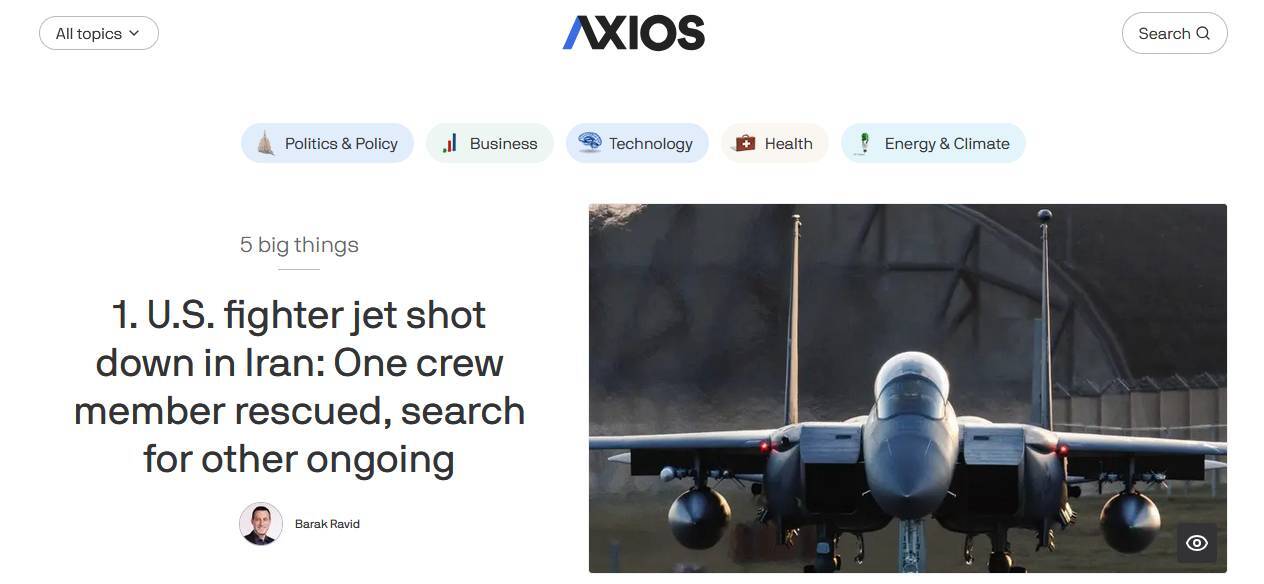Click the Capitol building icon beside Politics & Policy
The height and width of the screenshot is (584, 1264).
[x=265, y=143]
